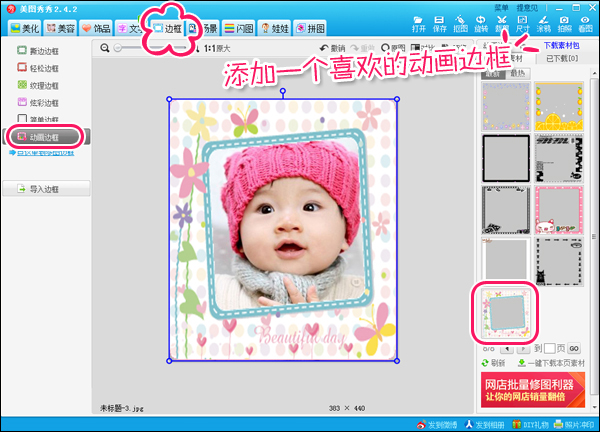Click 下载素材包 download link
Viewport: 600px width, 432px height.
point(561,46)
